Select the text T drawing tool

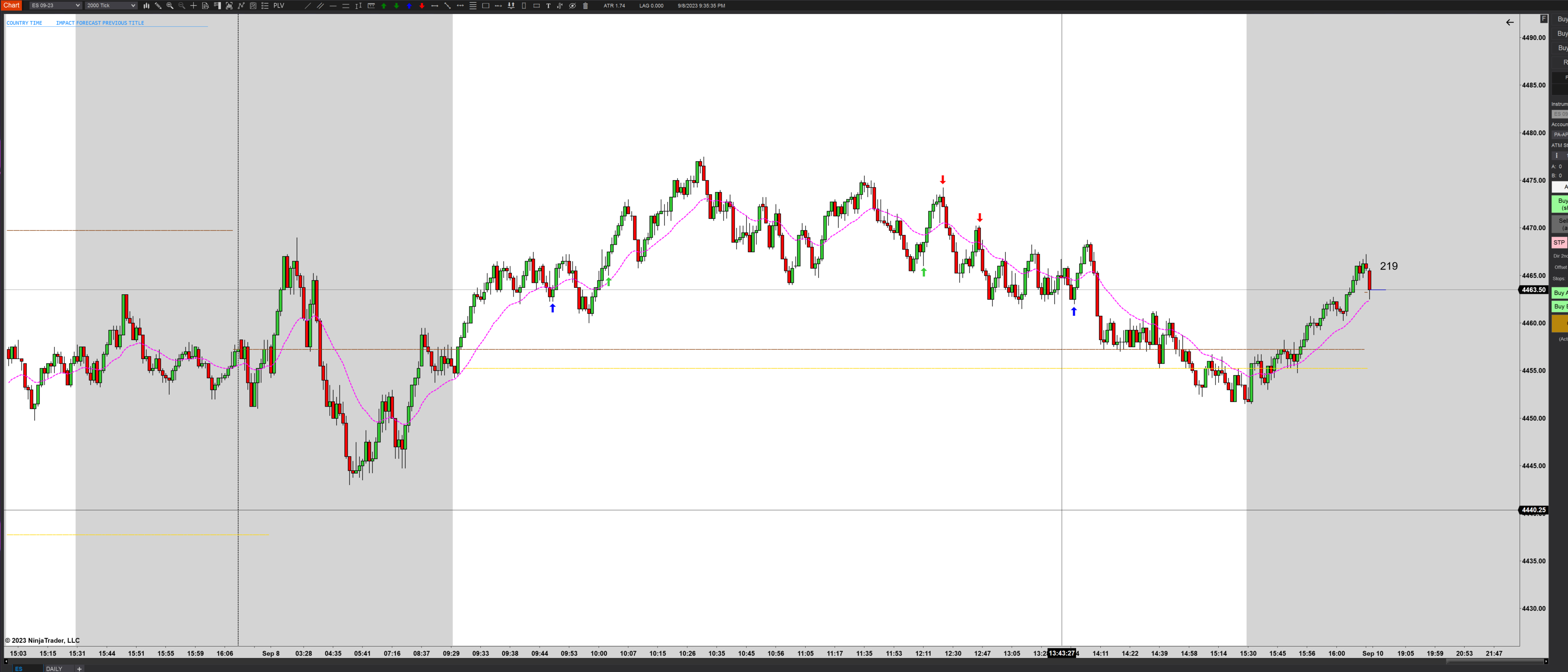tap(548, 6)
